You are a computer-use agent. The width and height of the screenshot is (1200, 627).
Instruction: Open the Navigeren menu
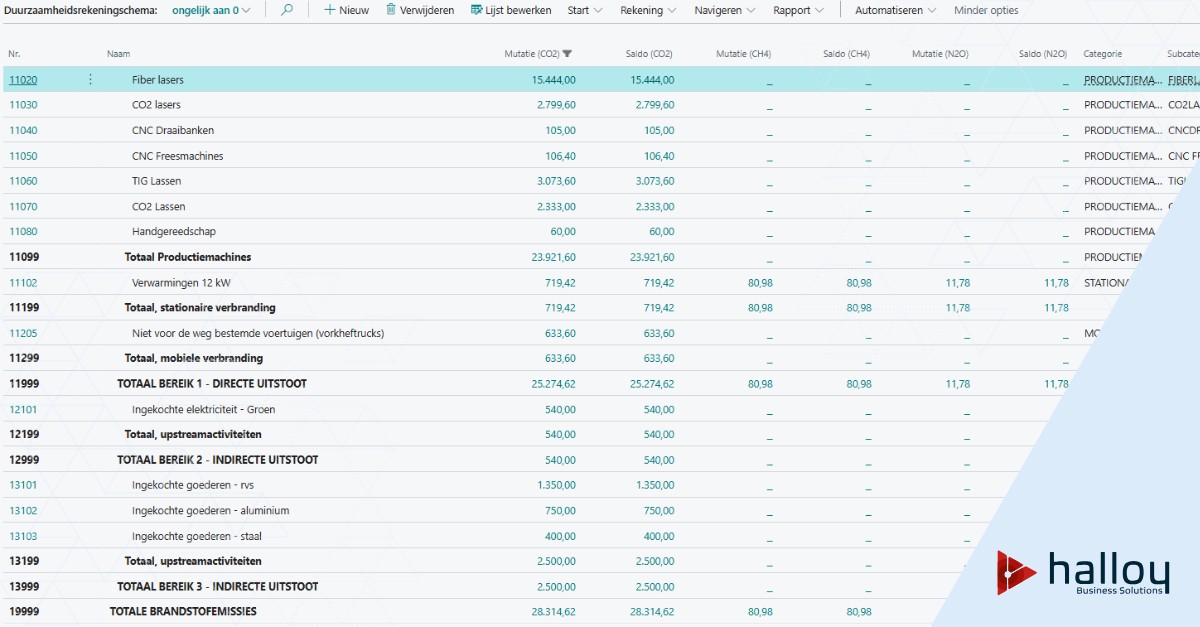[724, 10]
